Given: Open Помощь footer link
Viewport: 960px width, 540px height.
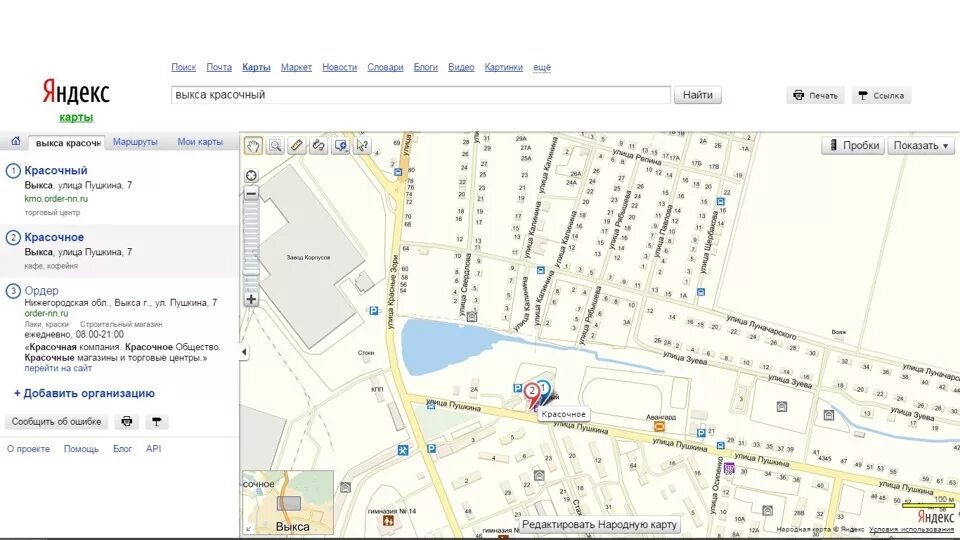Looking at the screenshot, I should coord(81,449).
